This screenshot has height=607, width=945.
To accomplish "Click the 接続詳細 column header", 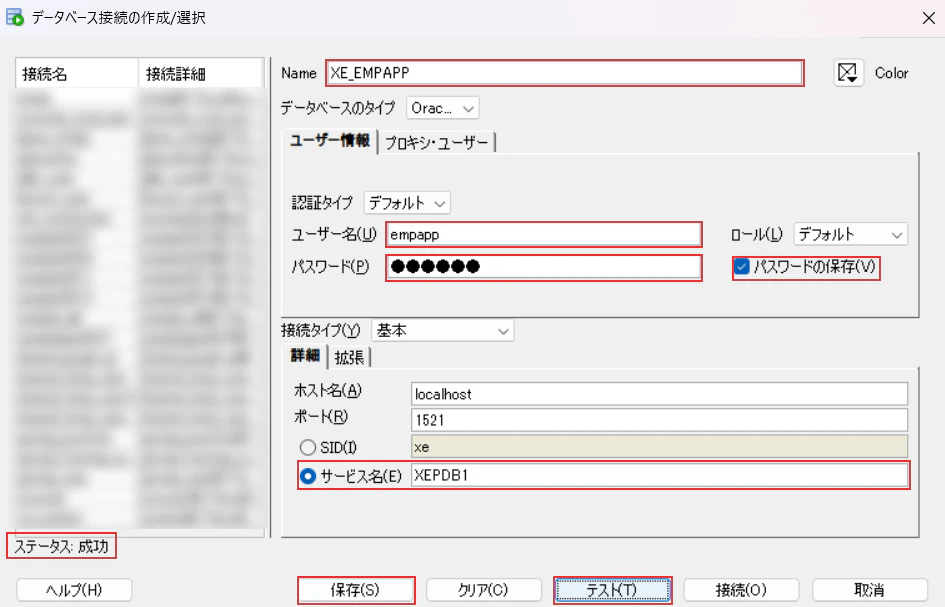I will [x=201, y=74].
